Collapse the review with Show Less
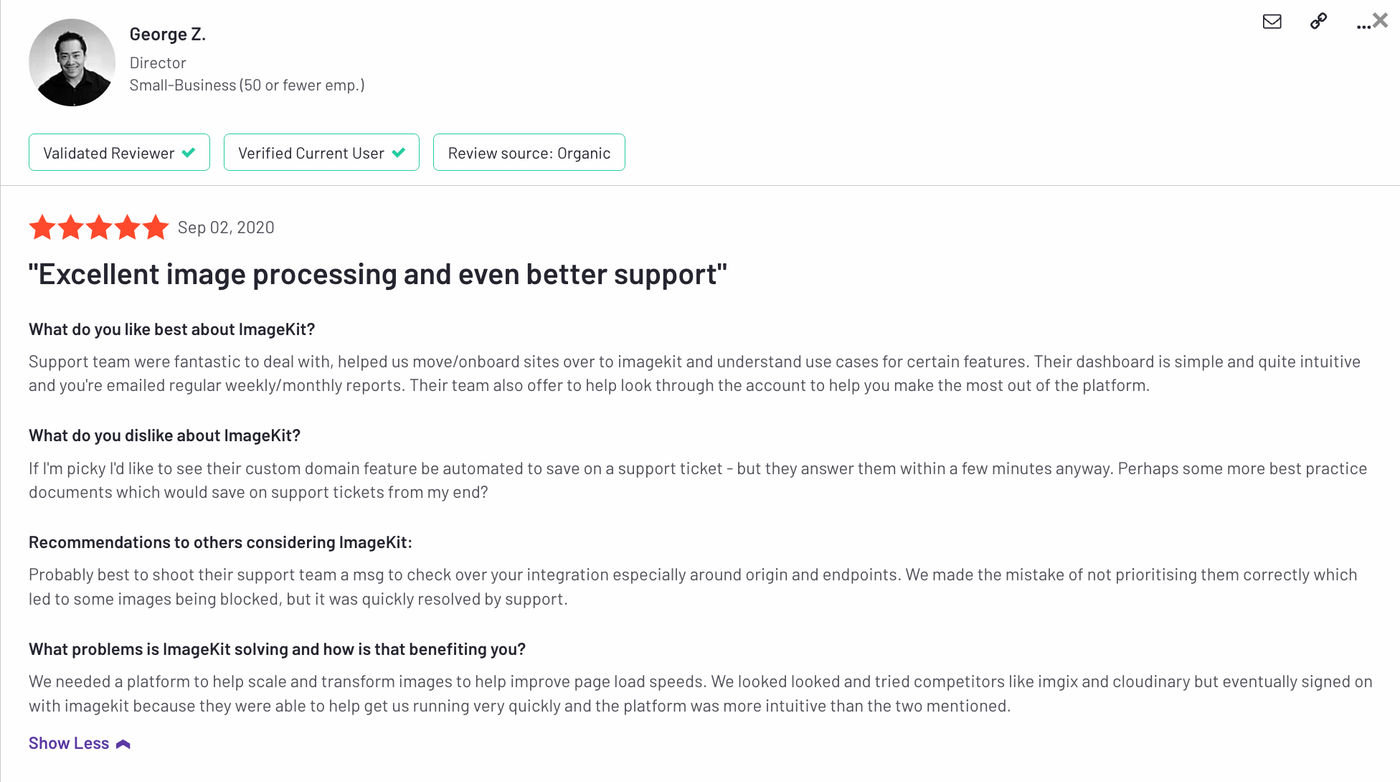The width and height of the screenshot is (1400, 782). click(69, 743)
